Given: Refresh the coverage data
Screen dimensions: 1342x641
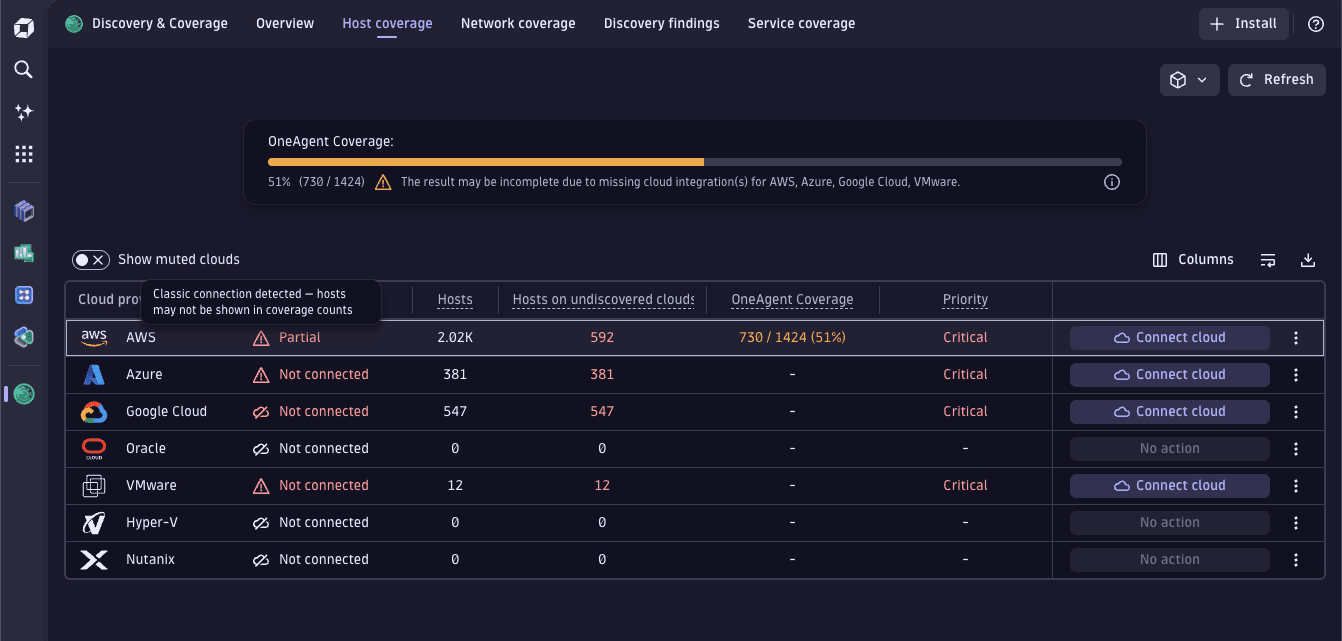Looking at the screenshot, I should tap(1277, 80).
